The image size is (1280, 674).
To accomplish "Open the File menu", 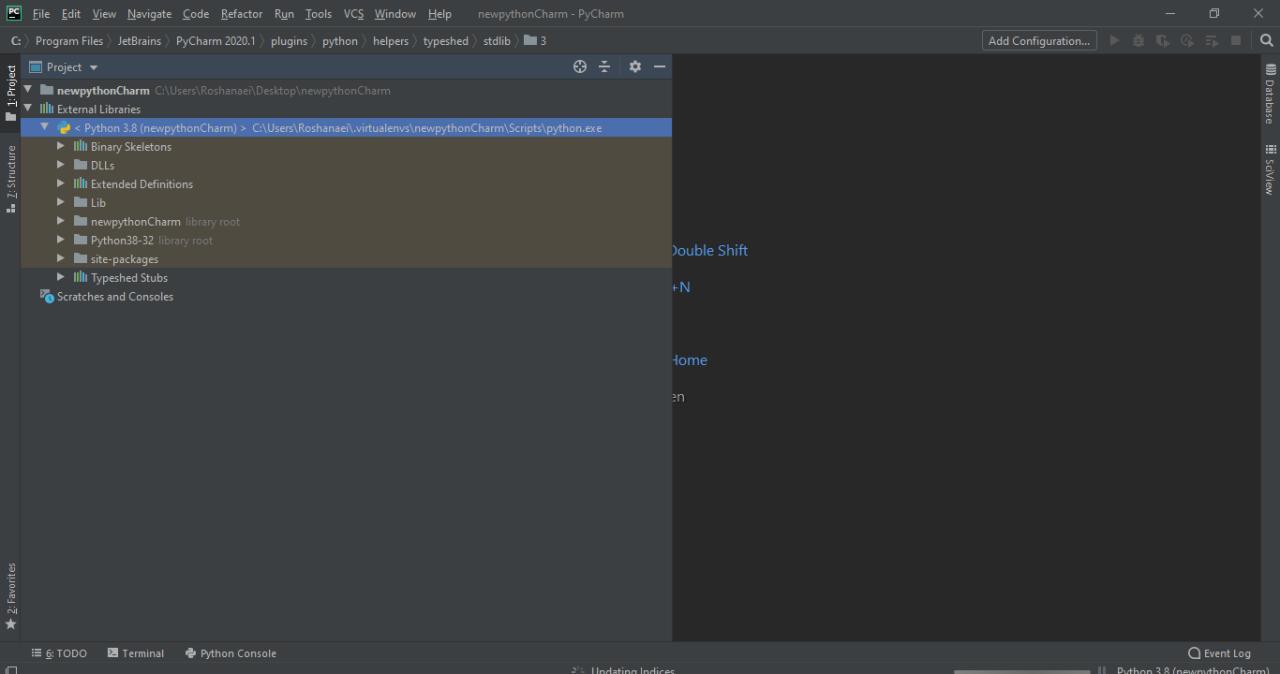I will tap(41, 14).
